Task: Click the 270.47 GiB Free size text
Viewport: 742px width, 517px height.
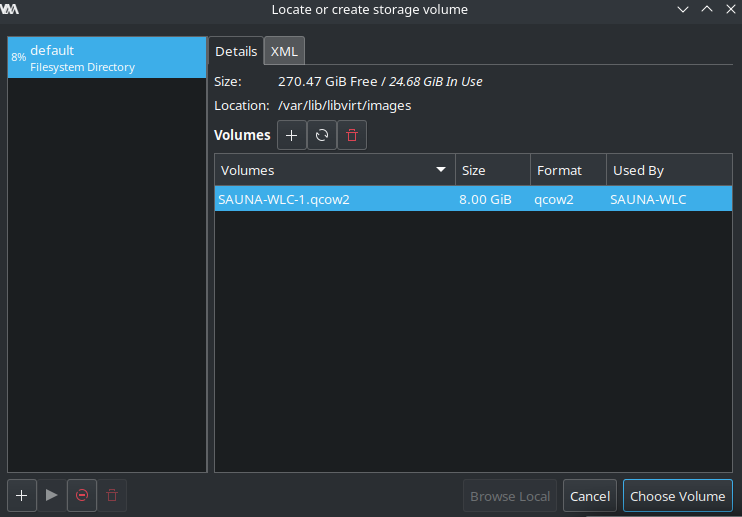Action: click(327, 81)
